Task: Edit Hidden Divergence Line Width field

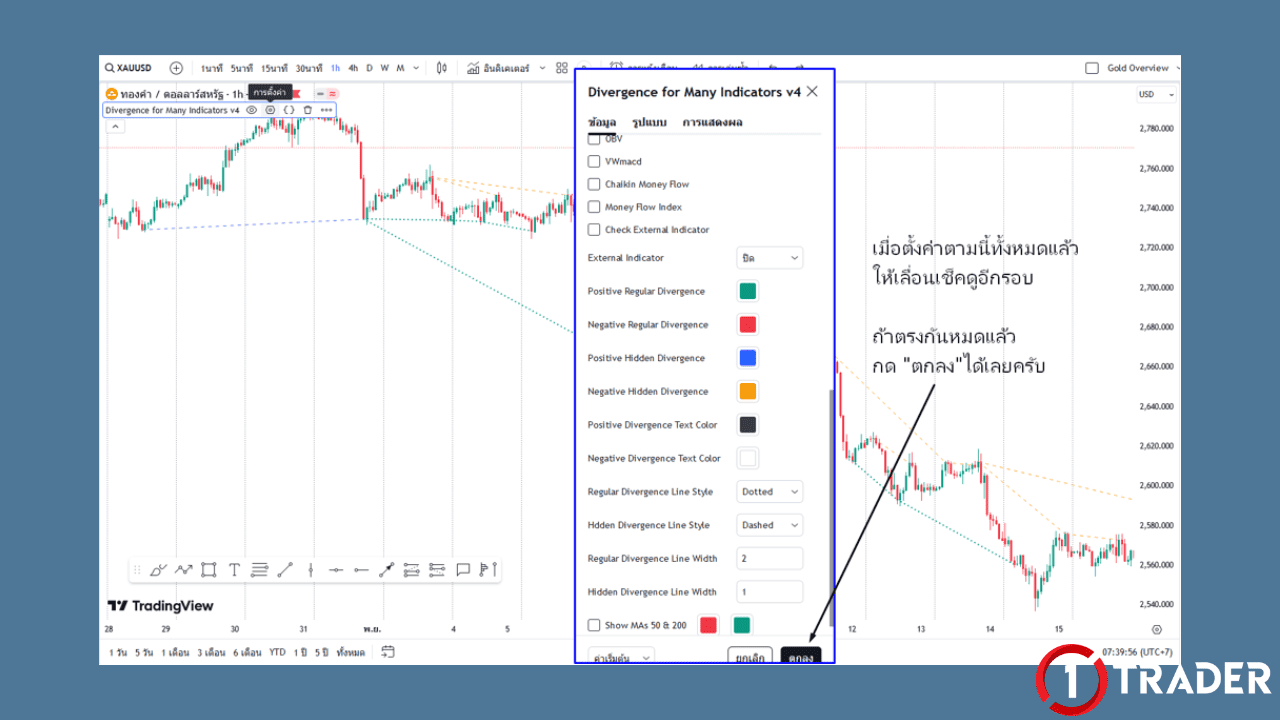Action: [770, 592]
